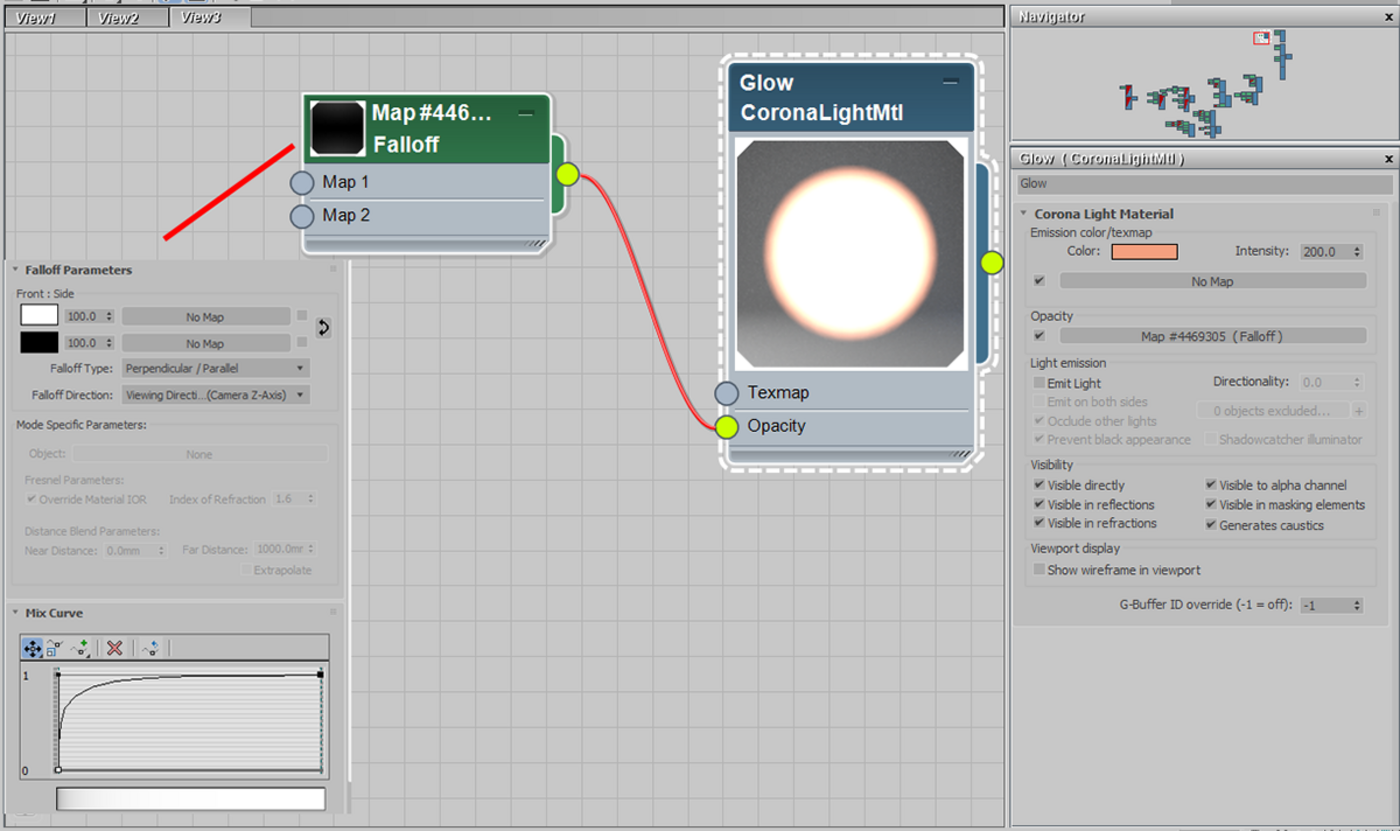This screenshot has height=831, width=1400.
Task: Switch to the View1 tab
Action: pos(44,17)
